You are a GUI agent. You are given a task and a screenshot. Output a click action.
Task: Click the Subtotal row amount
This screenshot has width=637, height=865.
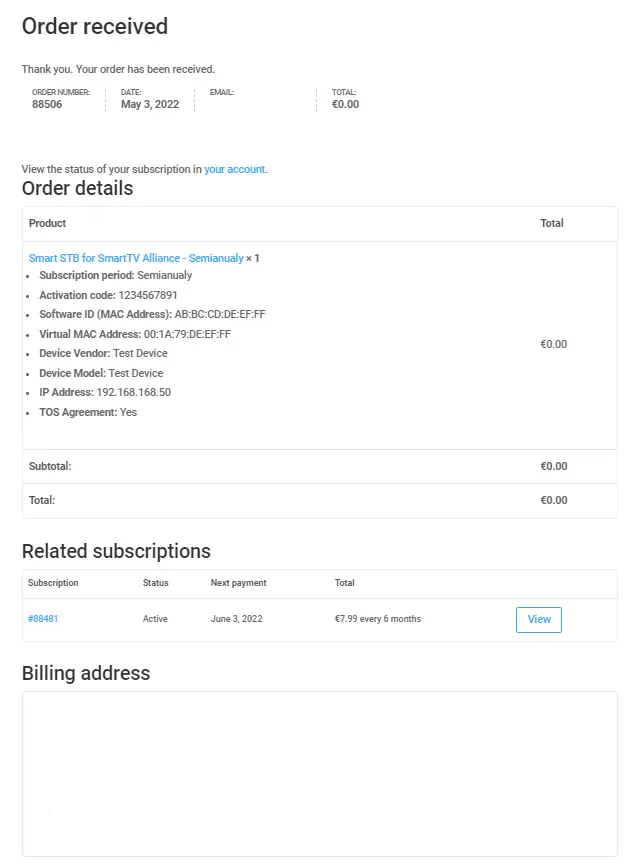coord(554,466)
